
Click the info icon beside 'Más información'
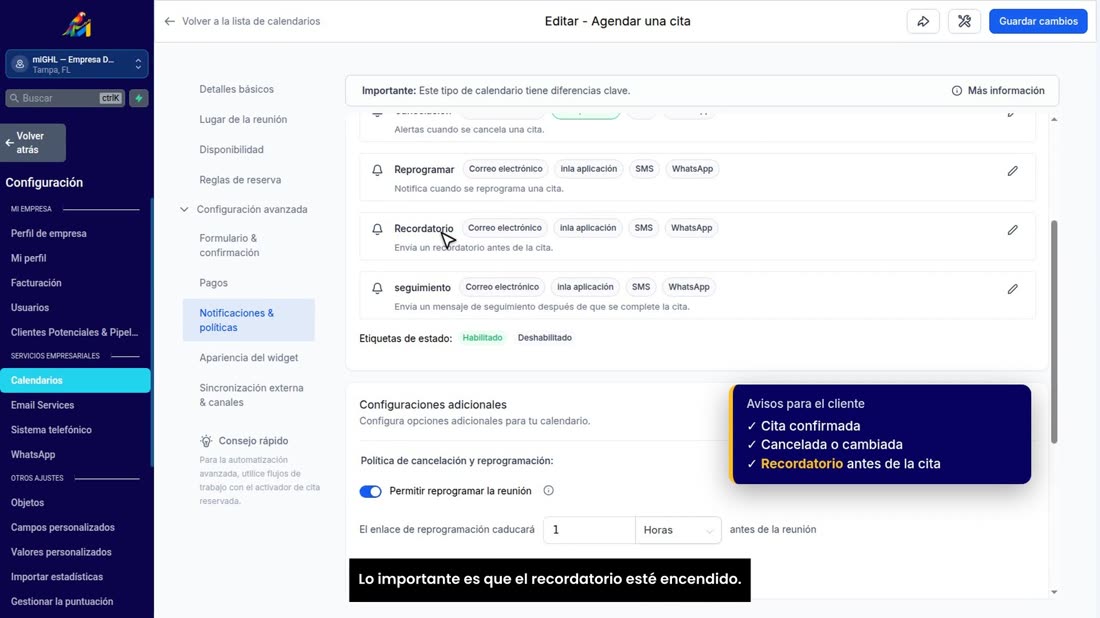click(956, 90)
